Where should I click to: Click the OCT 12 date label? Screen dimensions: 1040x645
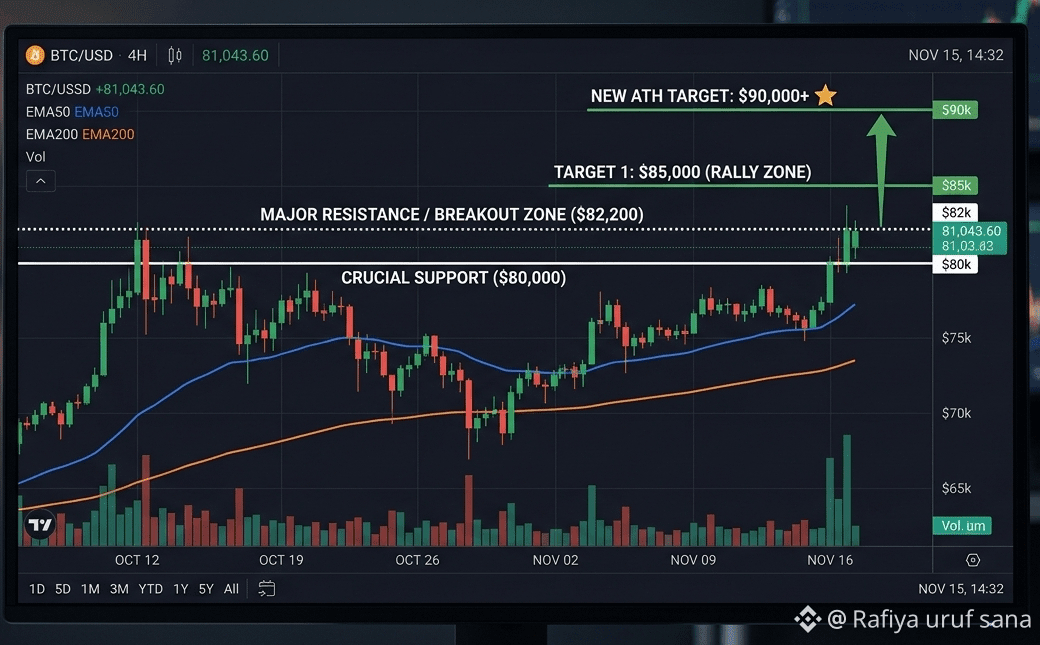[x=137, y=560]
